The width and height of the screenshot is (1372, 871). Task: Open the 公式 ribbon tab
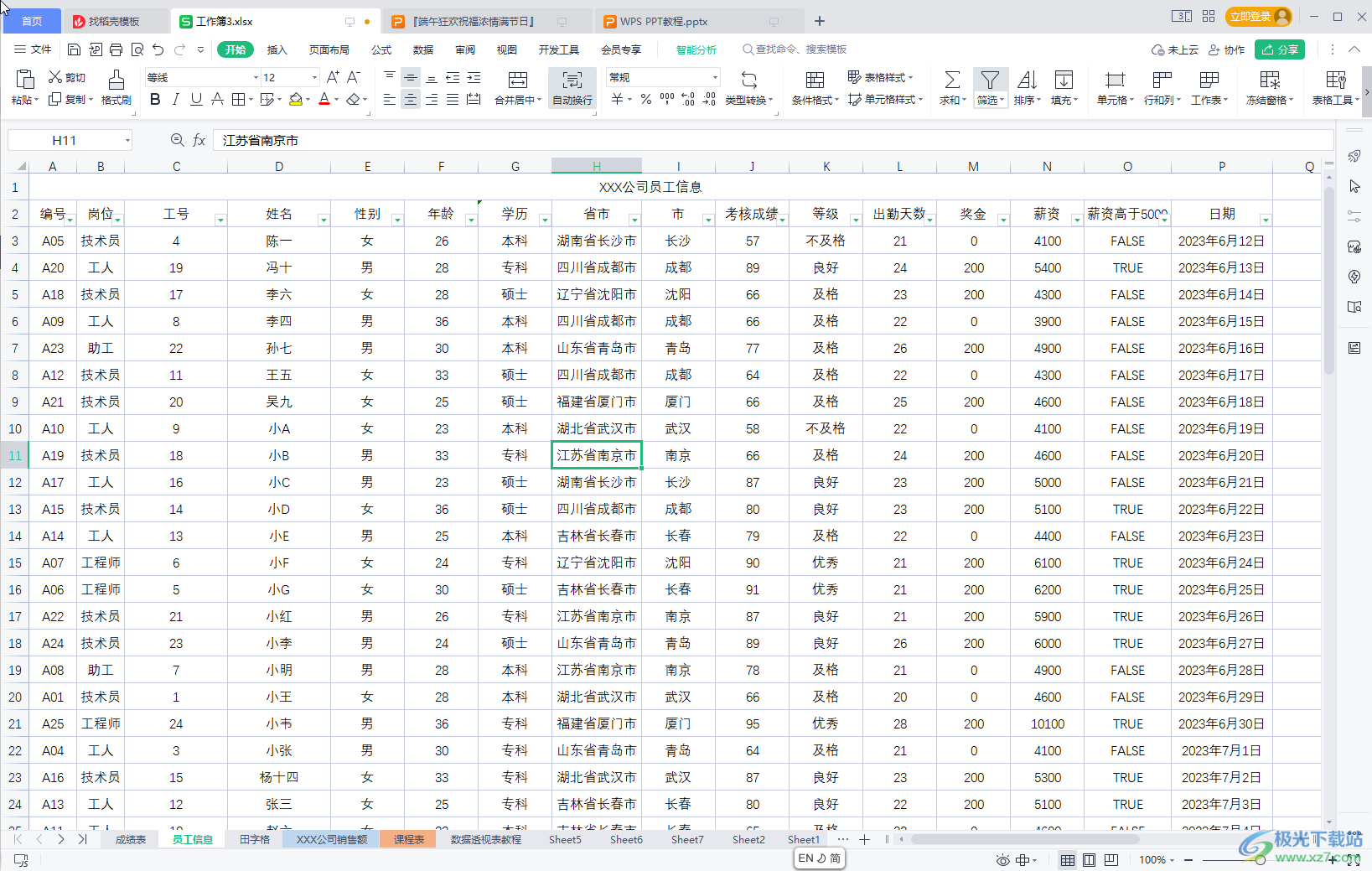click(381, 49)
